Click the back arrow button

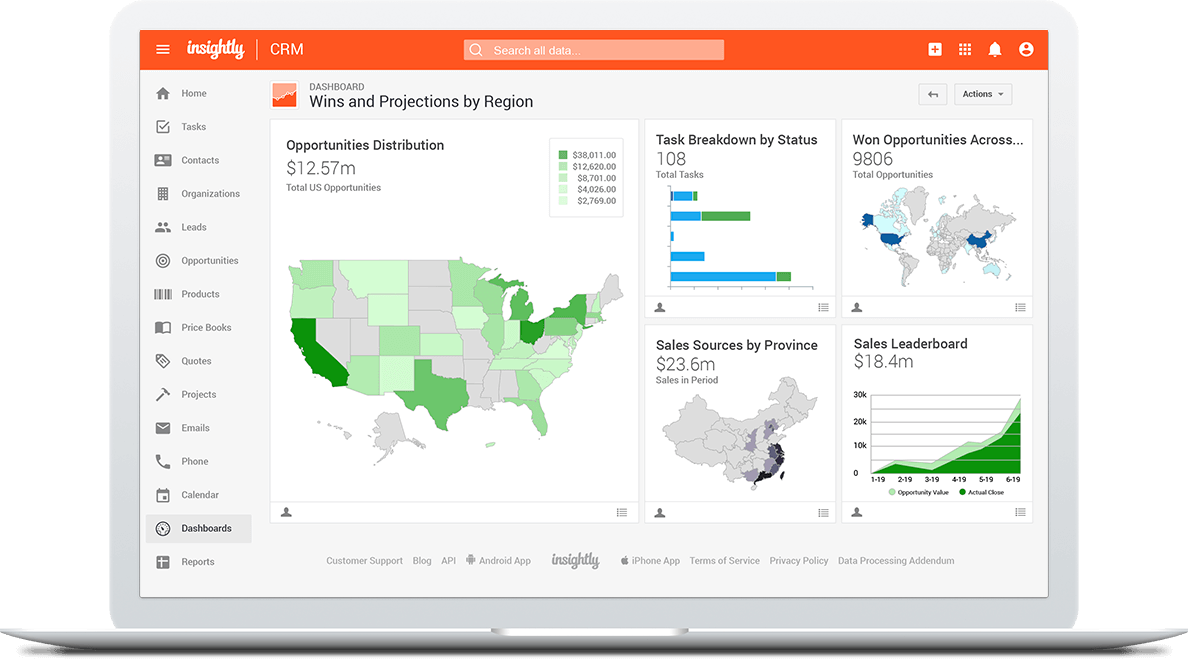[x=932, y=94]
